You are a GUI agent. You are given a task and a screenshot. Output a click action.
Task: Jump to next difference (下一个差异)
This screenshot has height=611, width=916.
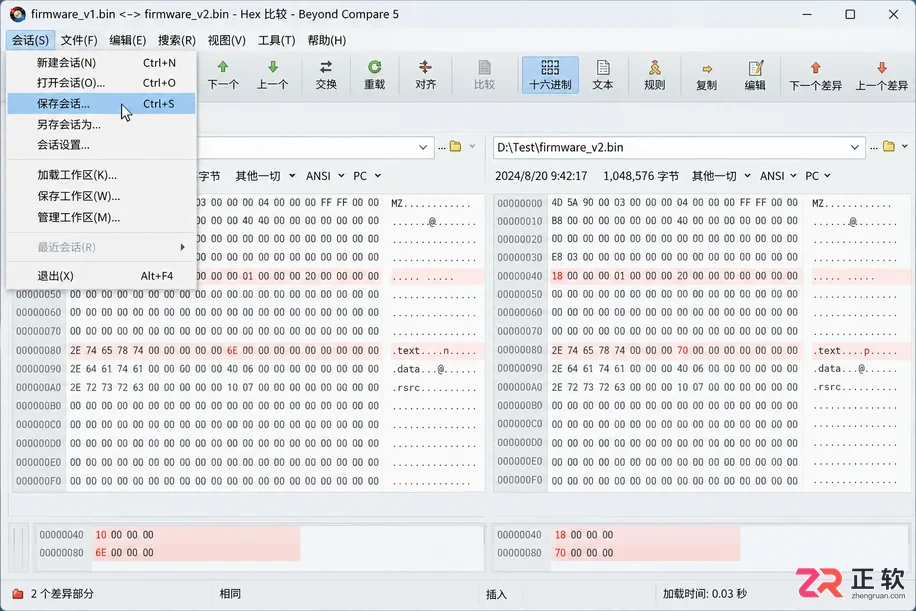tap(815, 74)
